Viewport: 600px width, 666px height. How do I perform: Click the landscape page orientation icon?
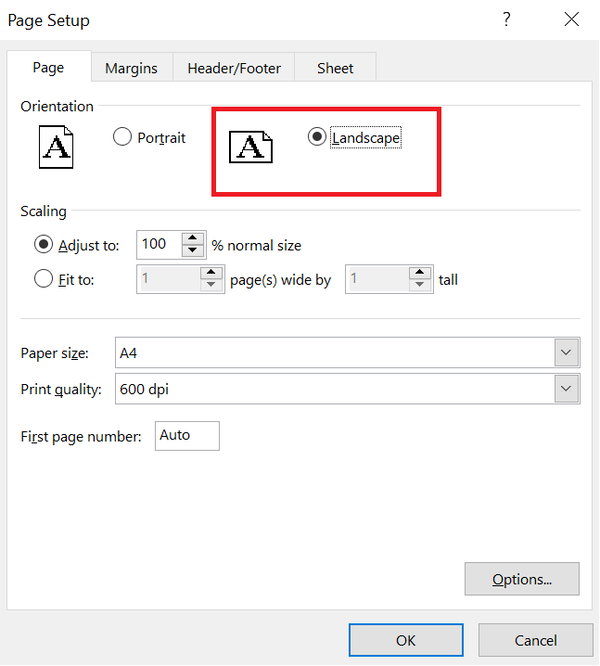251,147
